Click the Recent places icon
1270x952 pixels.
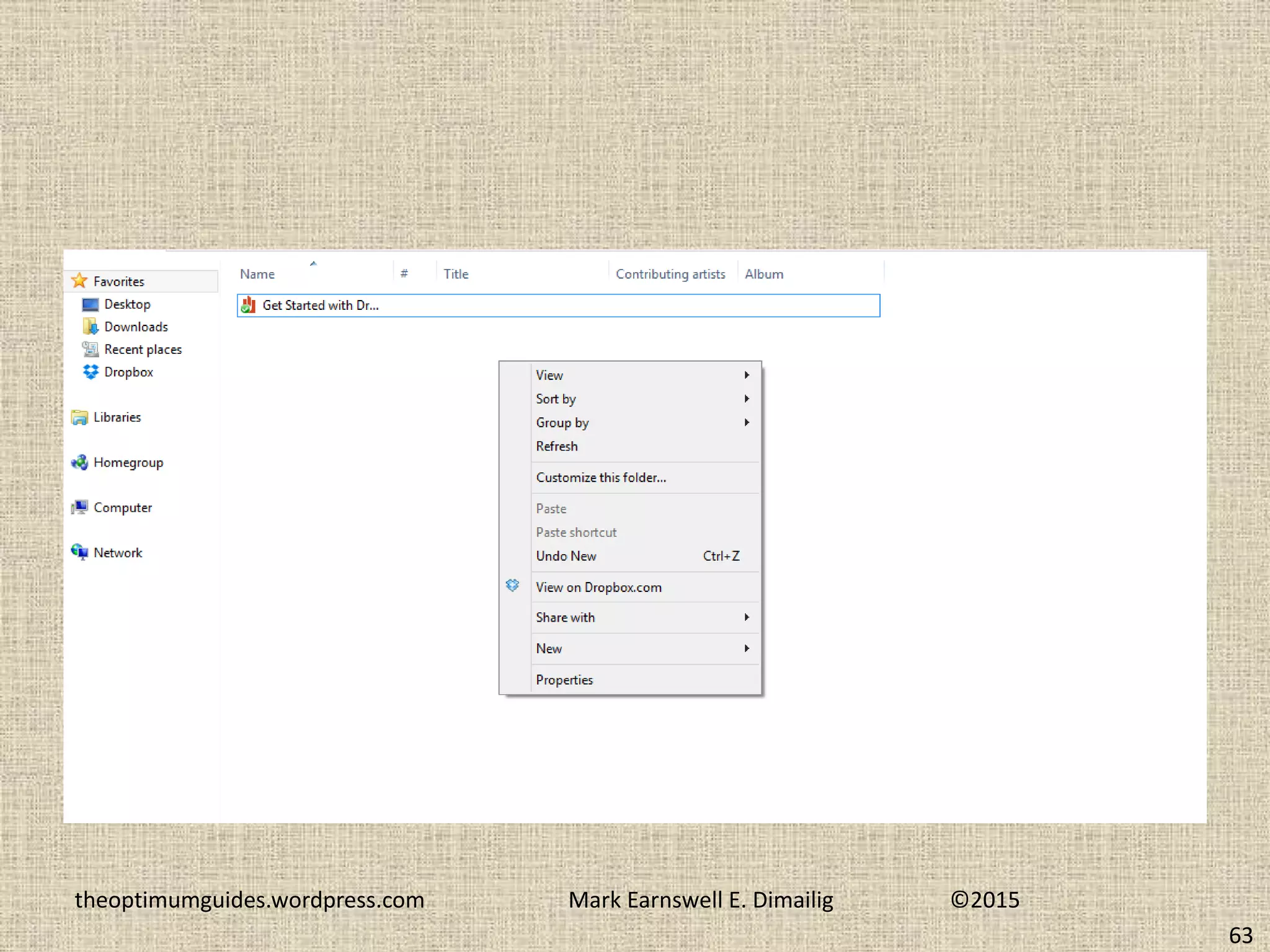pyautogui.click(x=91, y=350)
